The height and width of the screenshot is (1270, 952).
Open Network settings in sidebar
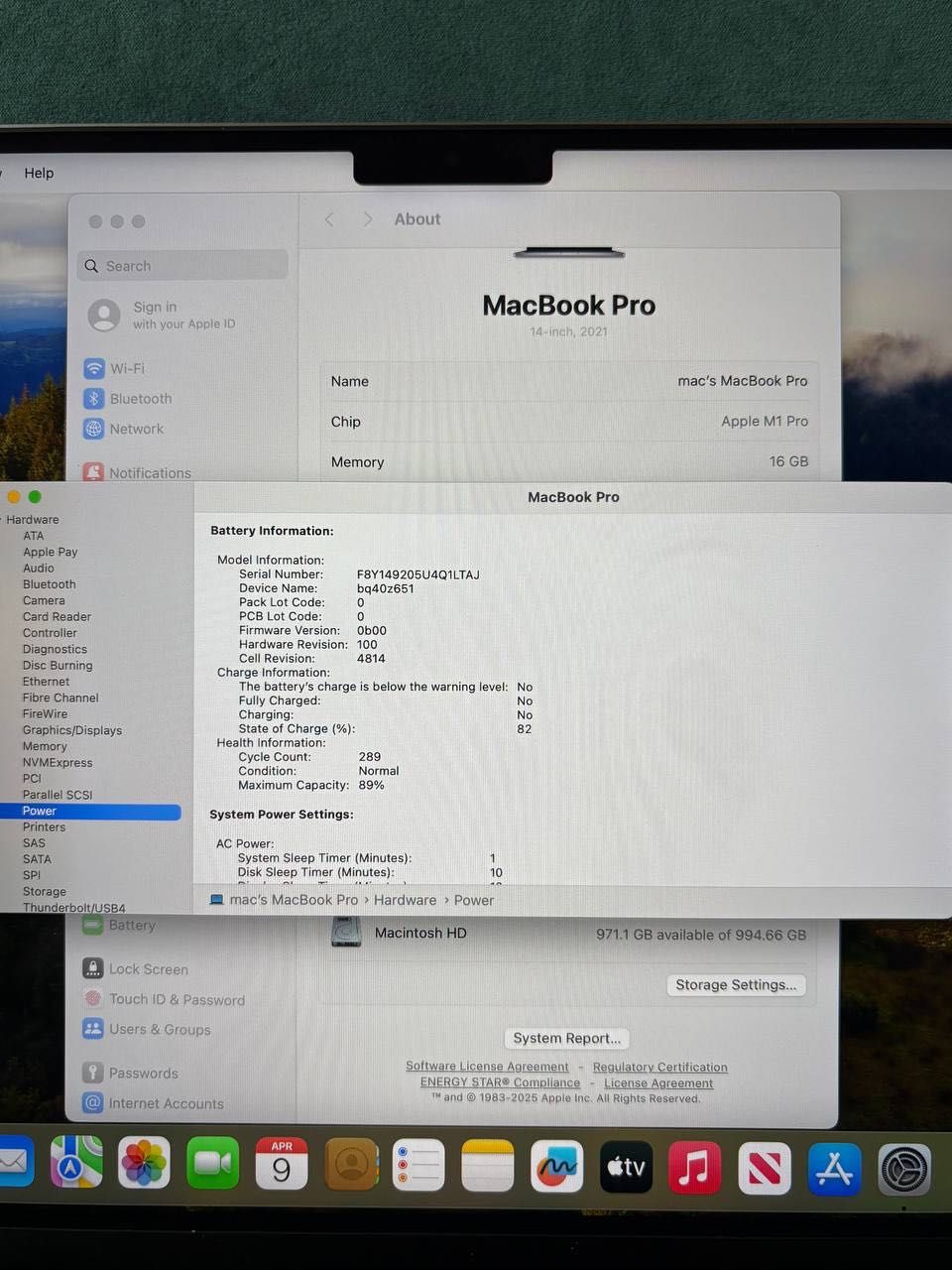click(124, 429)
